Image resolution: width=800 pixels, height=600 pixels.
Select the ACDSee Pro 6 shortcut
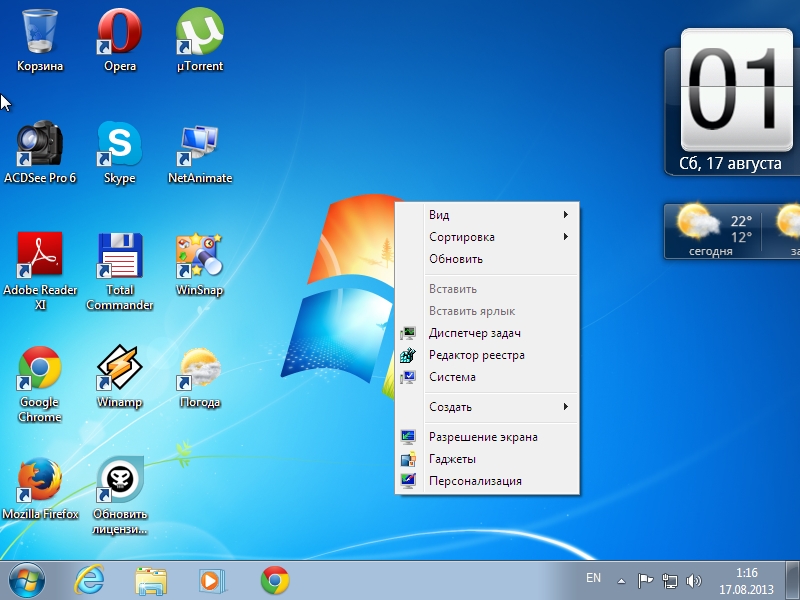tap(40, 152)
